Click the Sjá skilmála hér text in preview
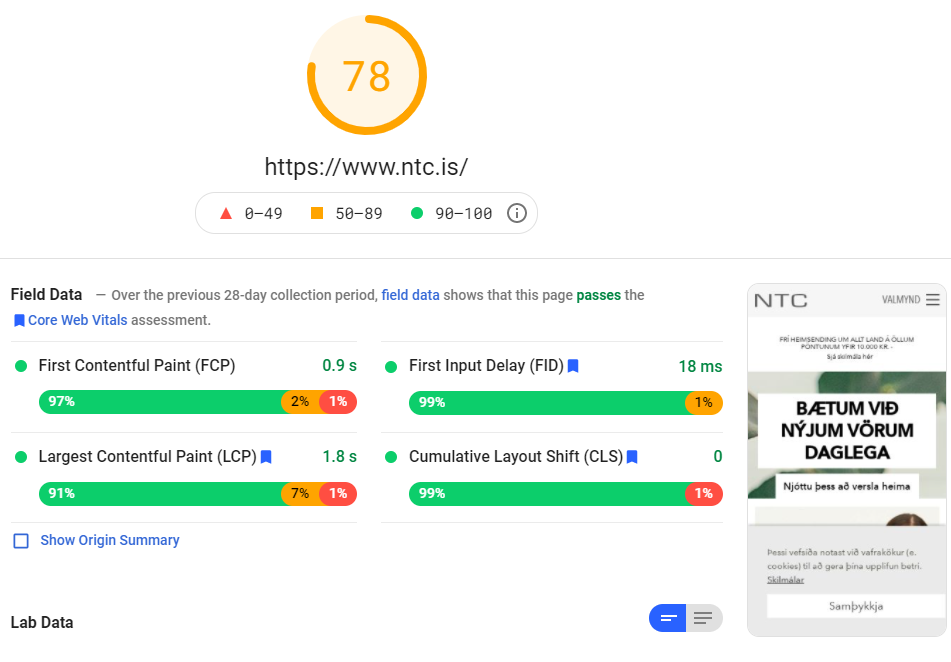The height and width of the screenshot is (662, 951). pyautogui.click(x=849, y=357)
